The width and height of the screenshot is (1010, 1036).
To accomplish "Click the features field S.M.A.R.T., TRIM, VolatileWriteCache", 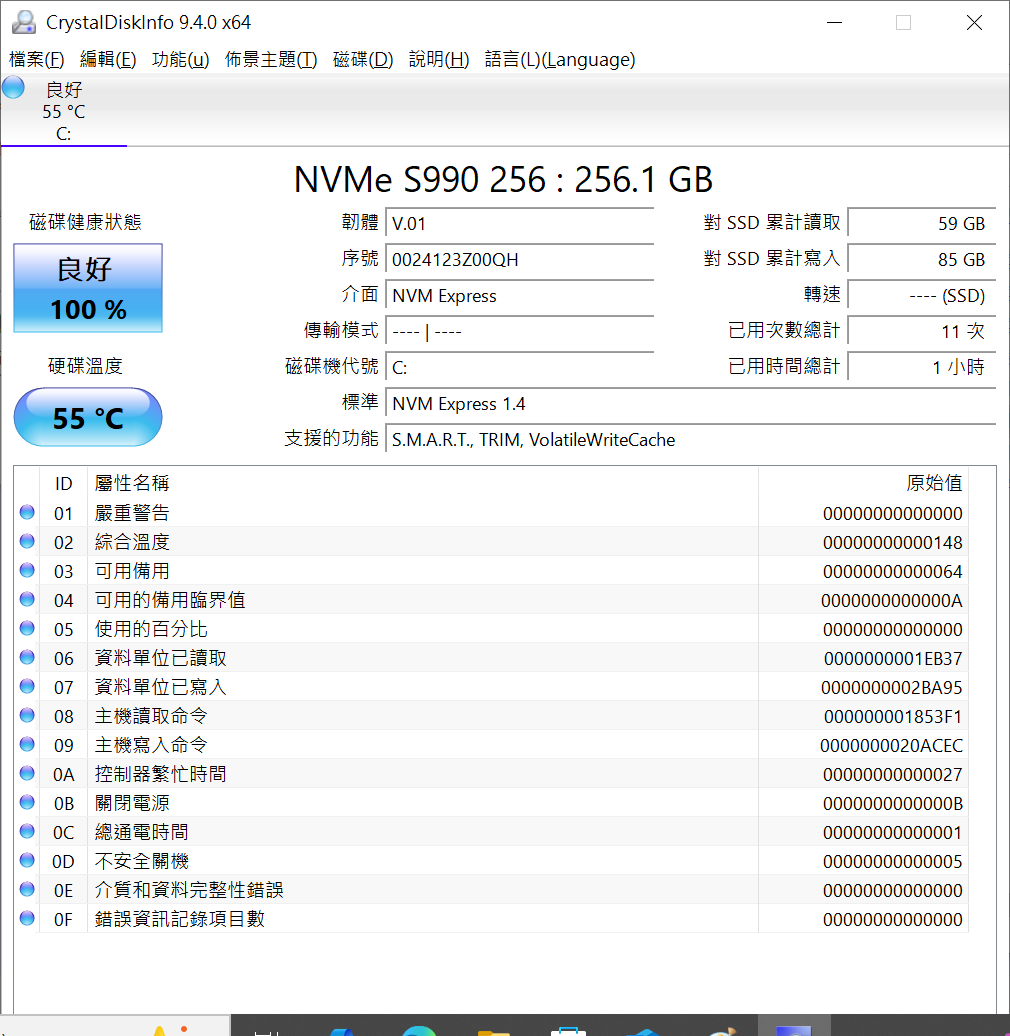I will point(691,439).
